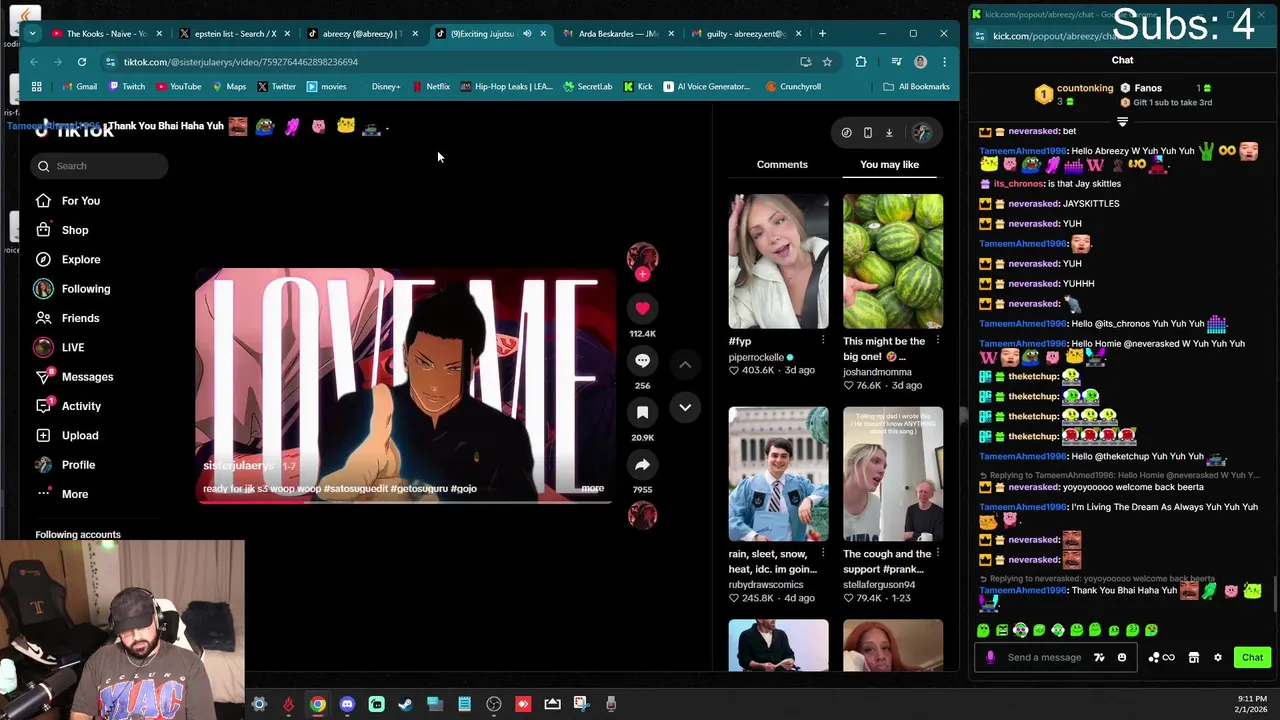1280x720 pixels.
Task: Share the video via arrow icon
Action: 642,464
